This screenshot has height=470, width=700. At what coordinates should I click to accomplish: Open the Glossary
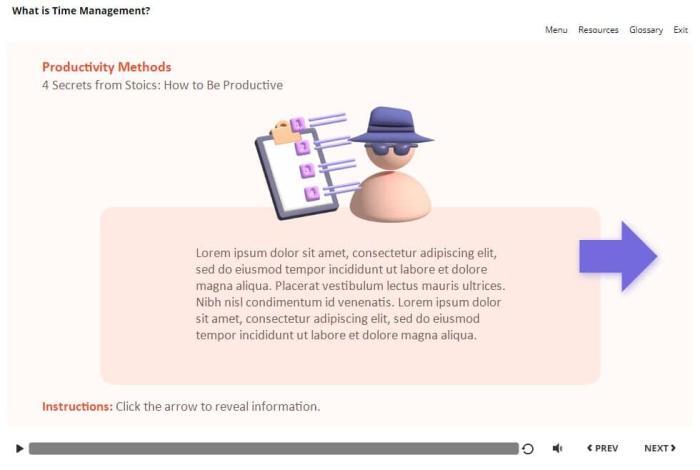click(x=646, y=30)
